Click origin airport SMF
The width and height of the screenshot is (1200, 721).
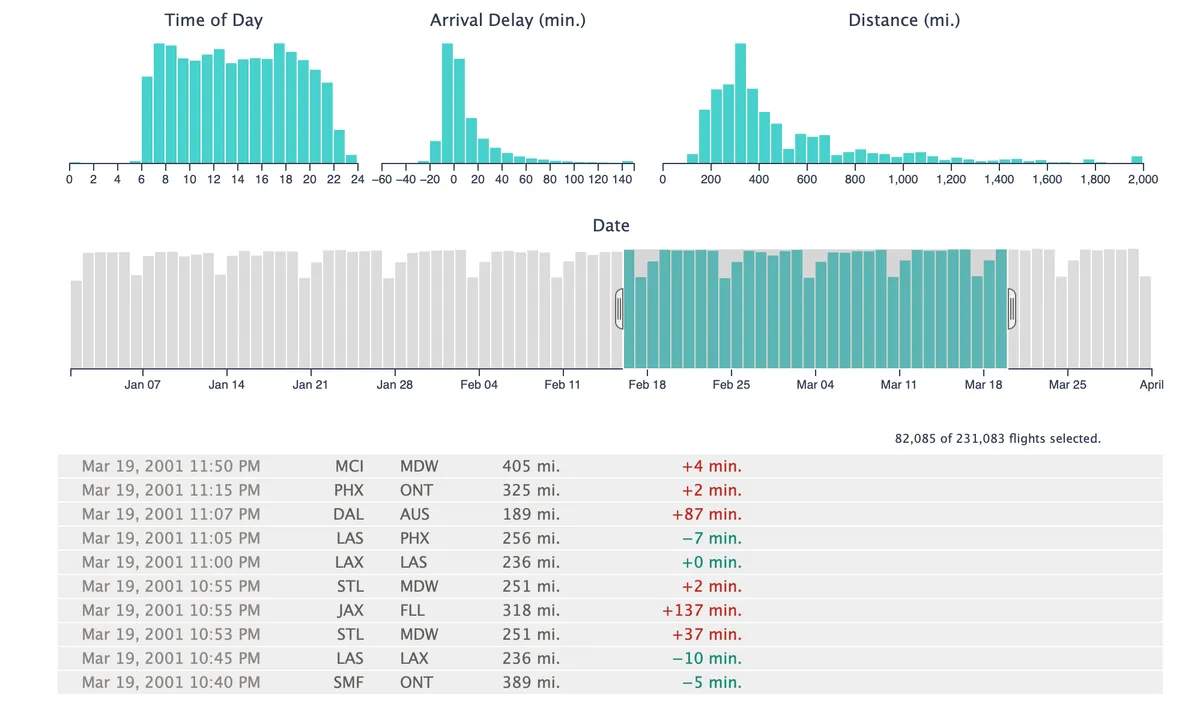[x=349, y=682]
